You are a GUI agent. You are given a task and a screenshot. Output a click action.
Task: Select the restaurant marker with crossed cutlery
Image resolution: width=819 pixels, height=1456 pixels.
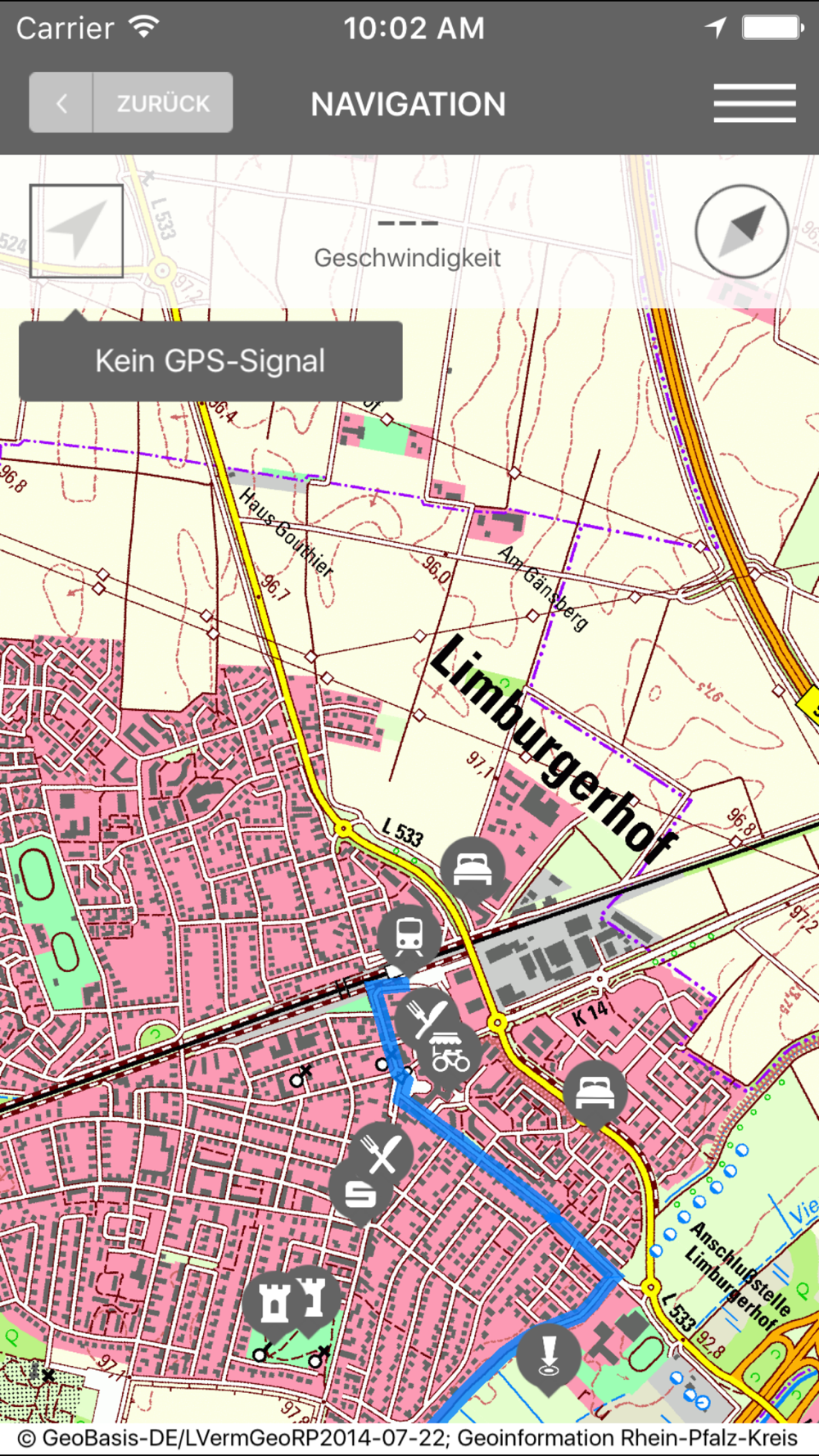pyautogui.click(x=382, y=1152)
